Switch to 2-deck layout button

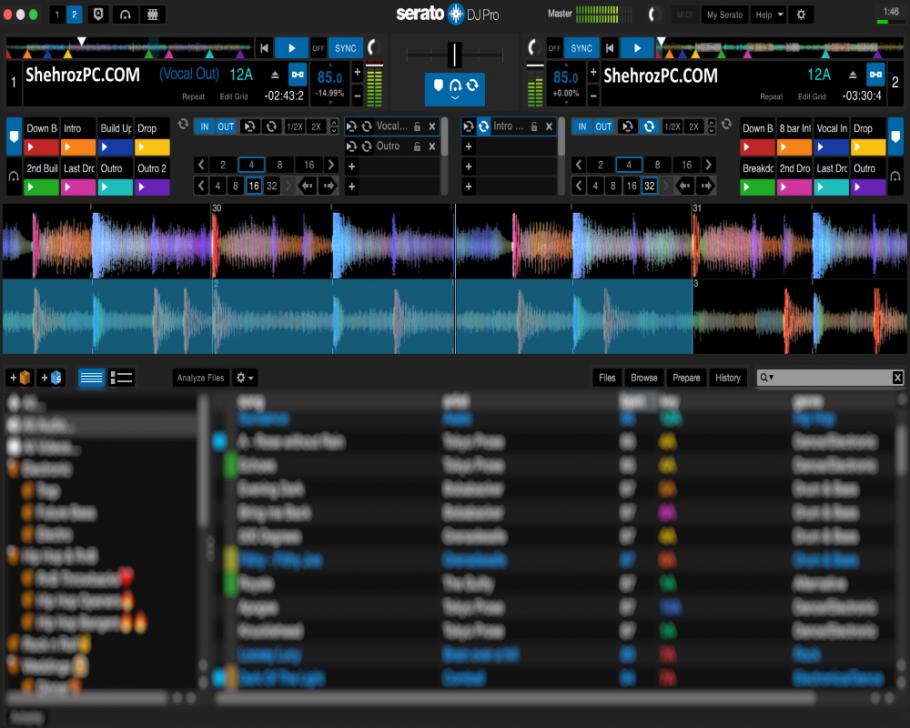pos(74,15)
